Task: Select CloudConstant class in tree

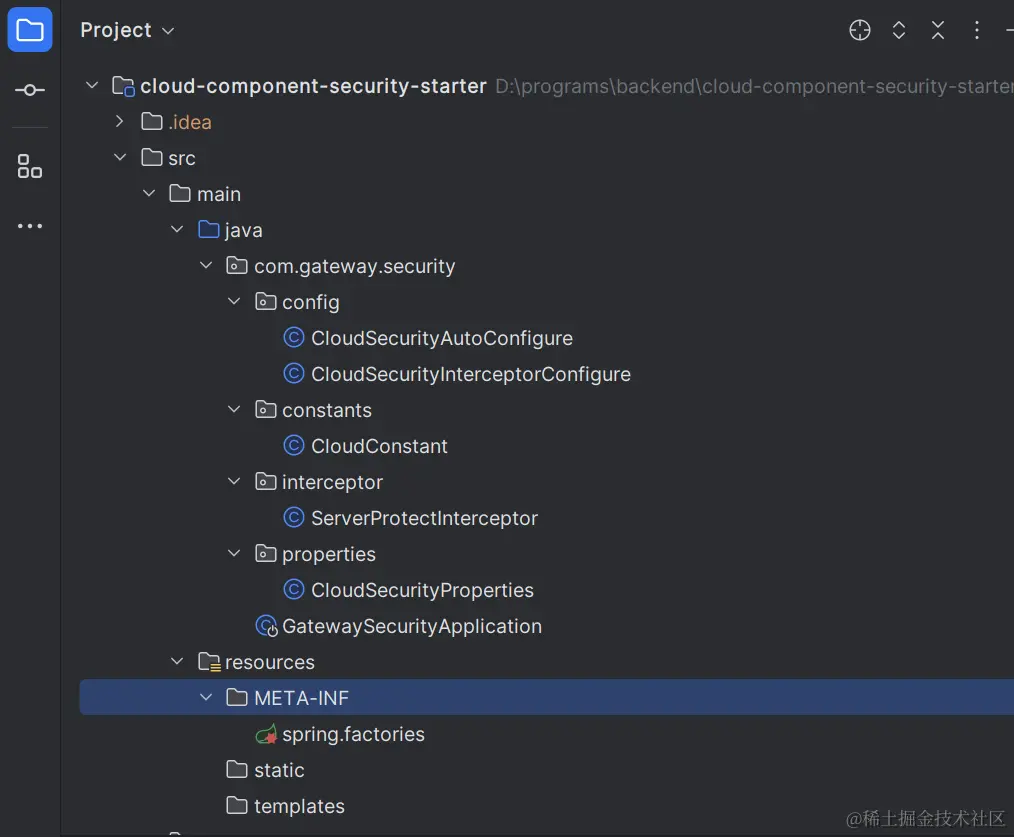Action: pyautogui.click(x=379, y=446)
